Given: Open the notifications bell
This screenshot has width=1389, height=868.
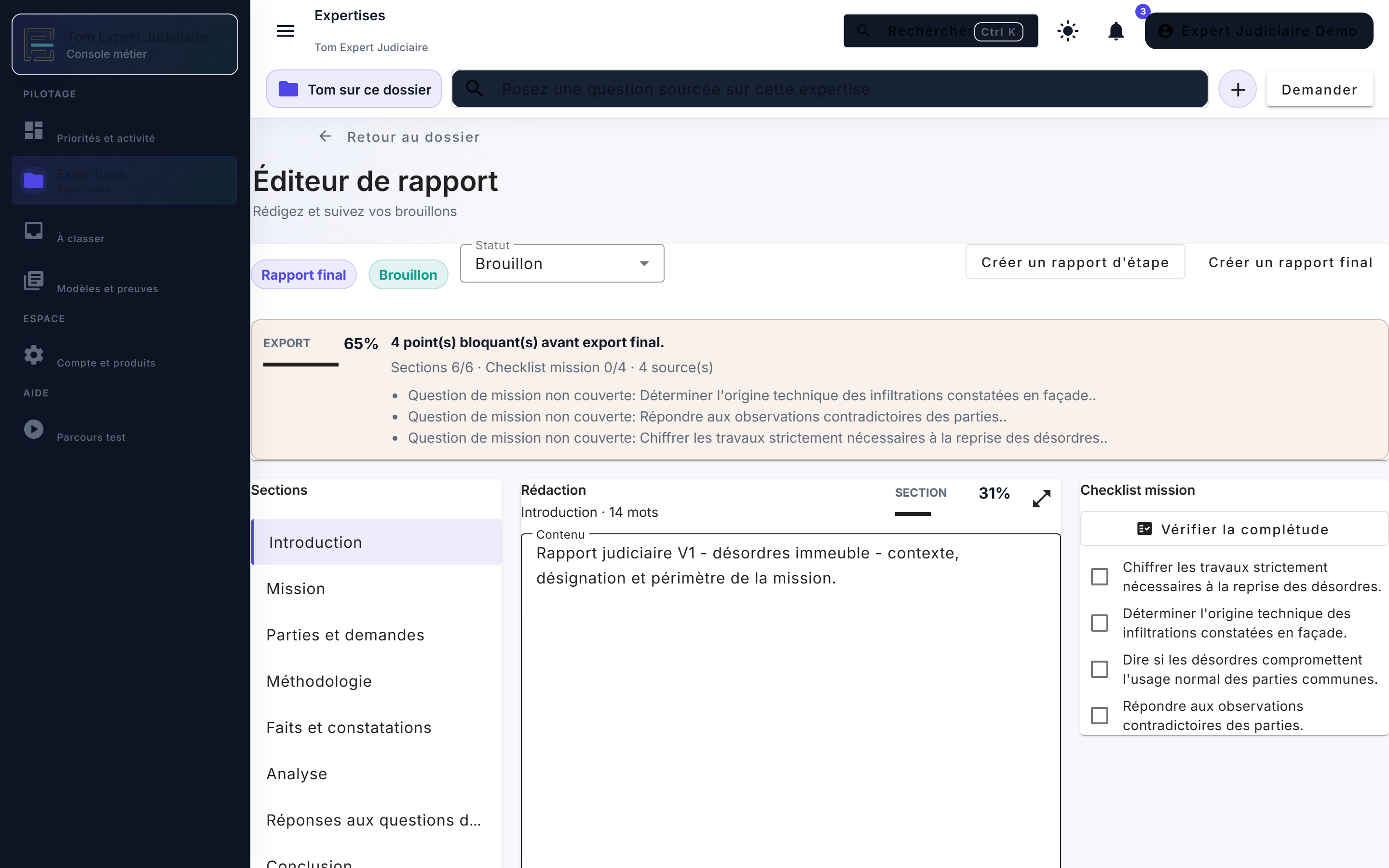Looking at the screenshot, I should coord(1116,31).
